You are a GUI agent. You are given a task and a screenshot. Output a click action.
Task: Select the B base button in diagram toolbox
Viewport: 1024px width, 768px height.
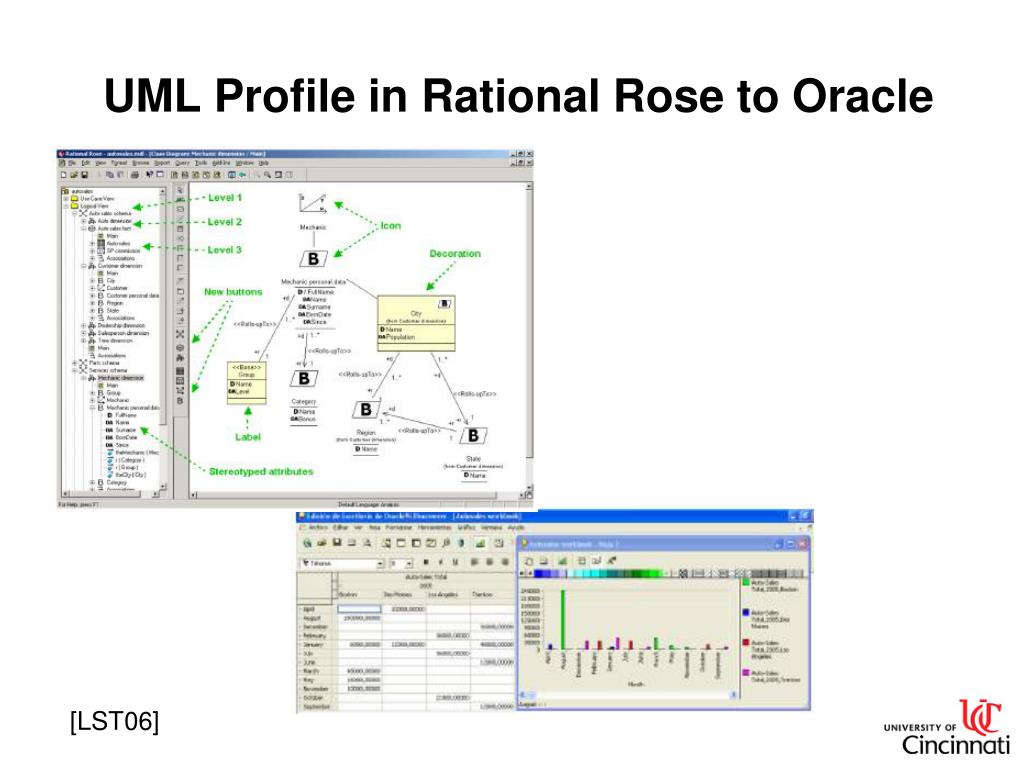180,400
